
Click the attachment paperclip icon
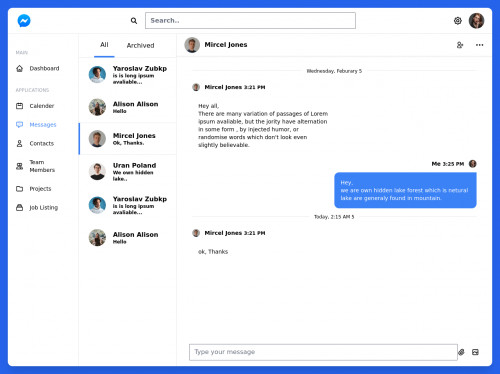(461, 352)
